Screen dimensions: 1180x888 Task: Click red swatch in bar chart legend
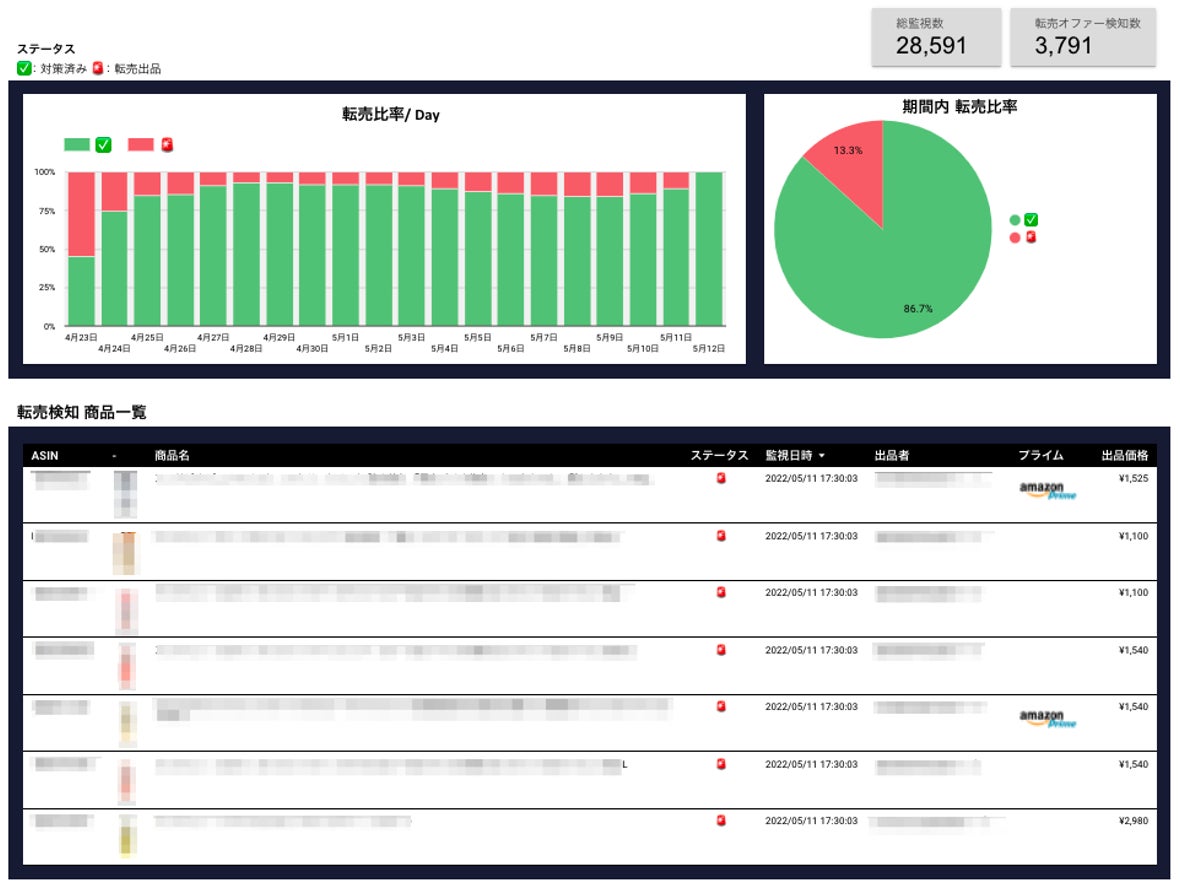tap(141, 144)
